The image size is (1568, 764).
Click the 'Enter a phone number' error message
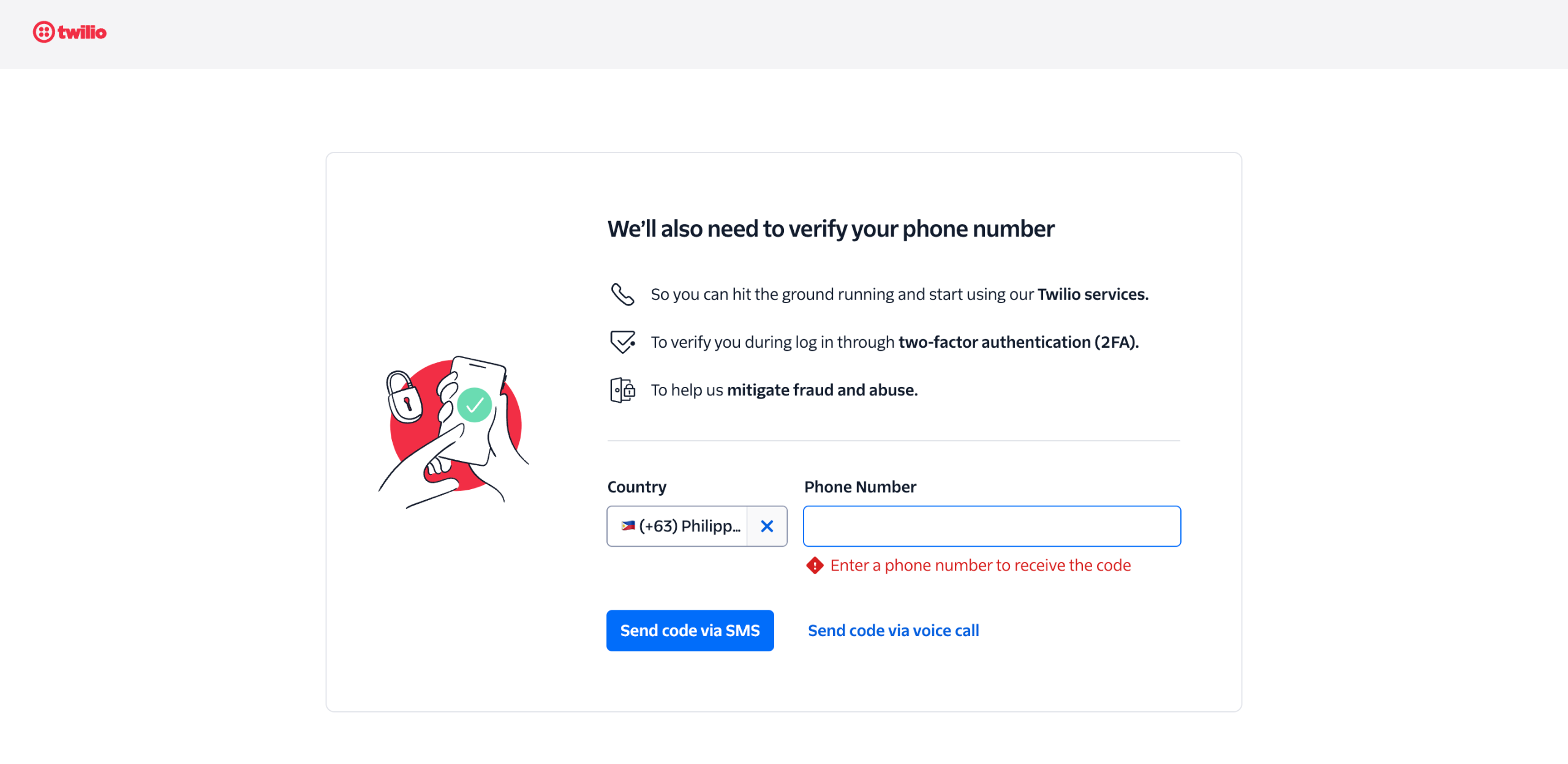[x=980, y=566]
